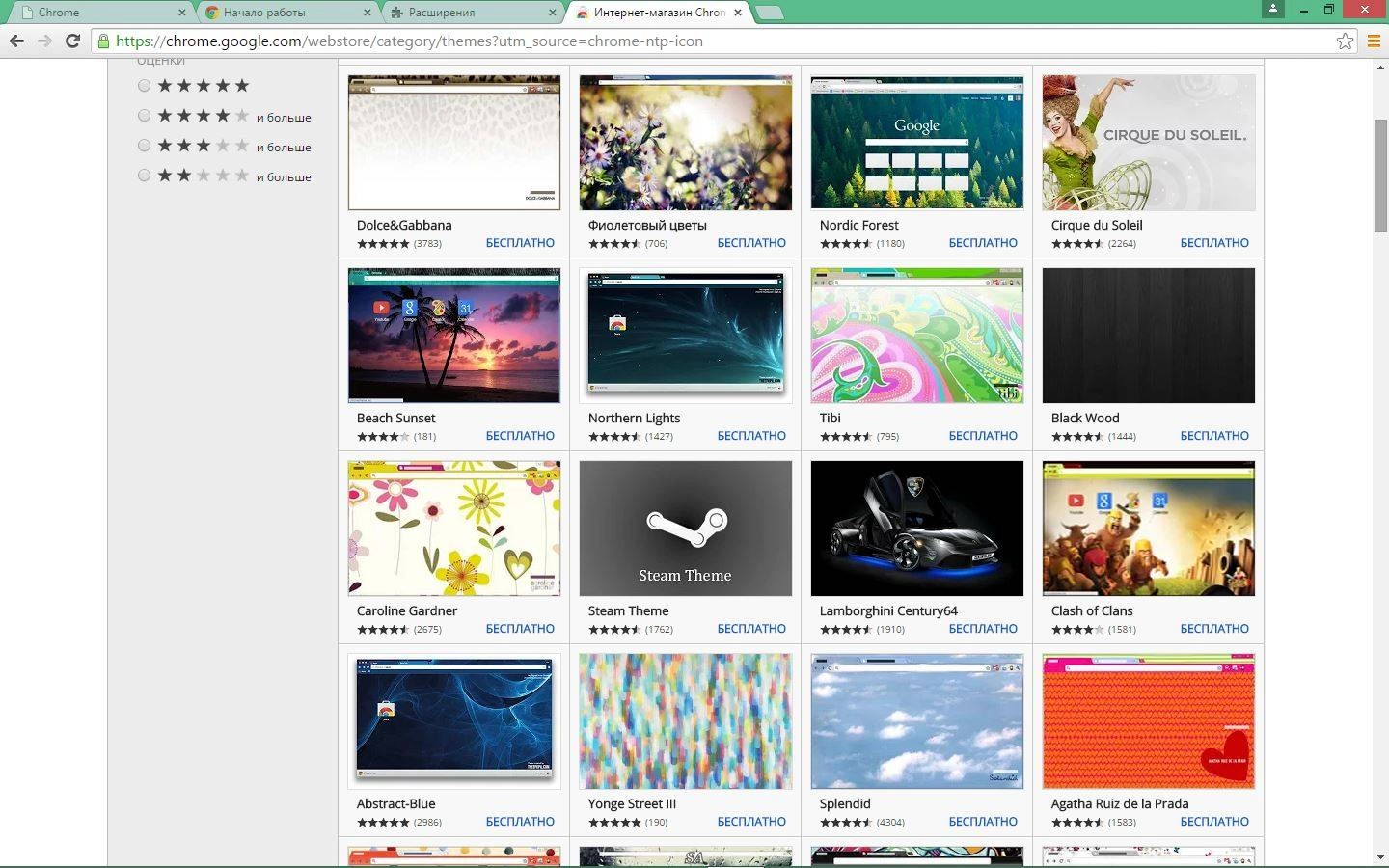Close the Начало работы tab

tap(368, 13)
